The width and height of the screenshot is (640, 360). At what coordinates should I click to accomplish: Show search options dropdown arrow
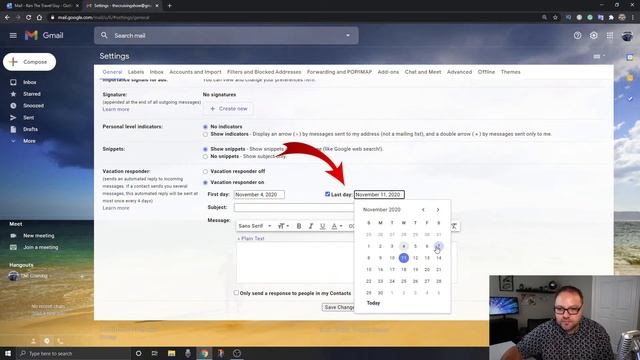(x=348, y=36)
